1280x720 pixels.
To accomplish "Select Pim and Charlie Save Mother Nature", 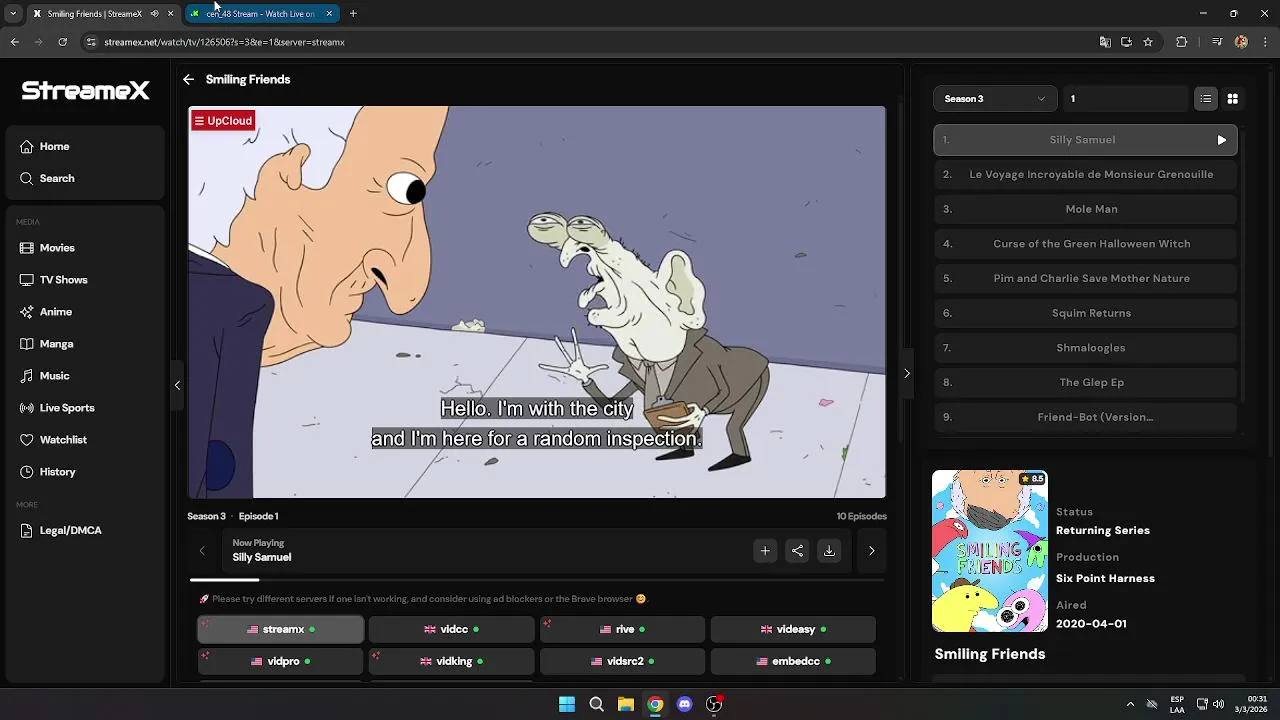I will [1085, 278].
